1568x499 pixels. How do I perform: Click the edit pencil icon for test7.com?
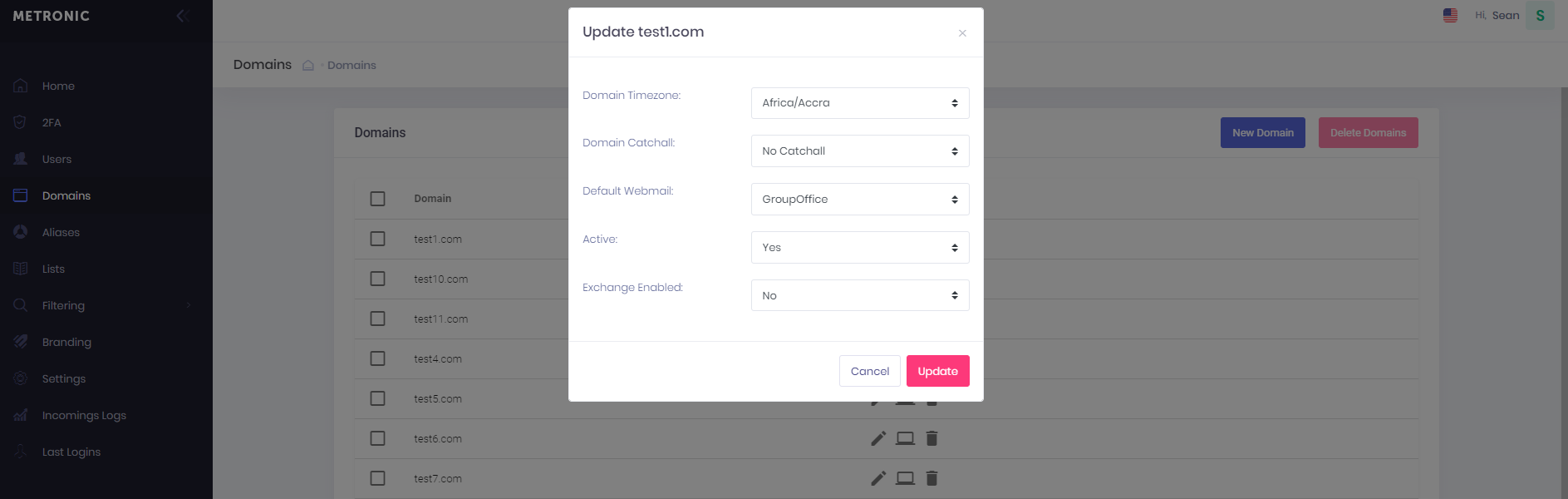point(878,478)
